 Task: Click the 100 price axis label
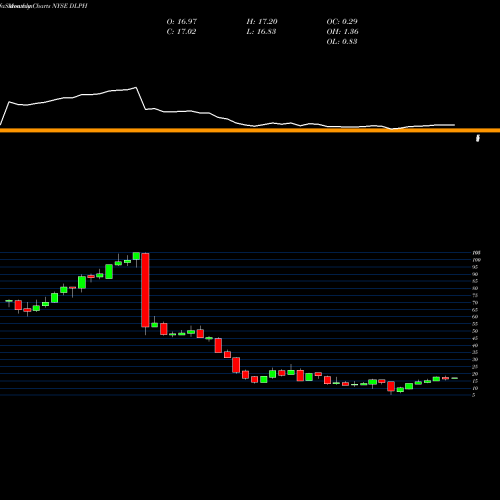click(476, 260)
